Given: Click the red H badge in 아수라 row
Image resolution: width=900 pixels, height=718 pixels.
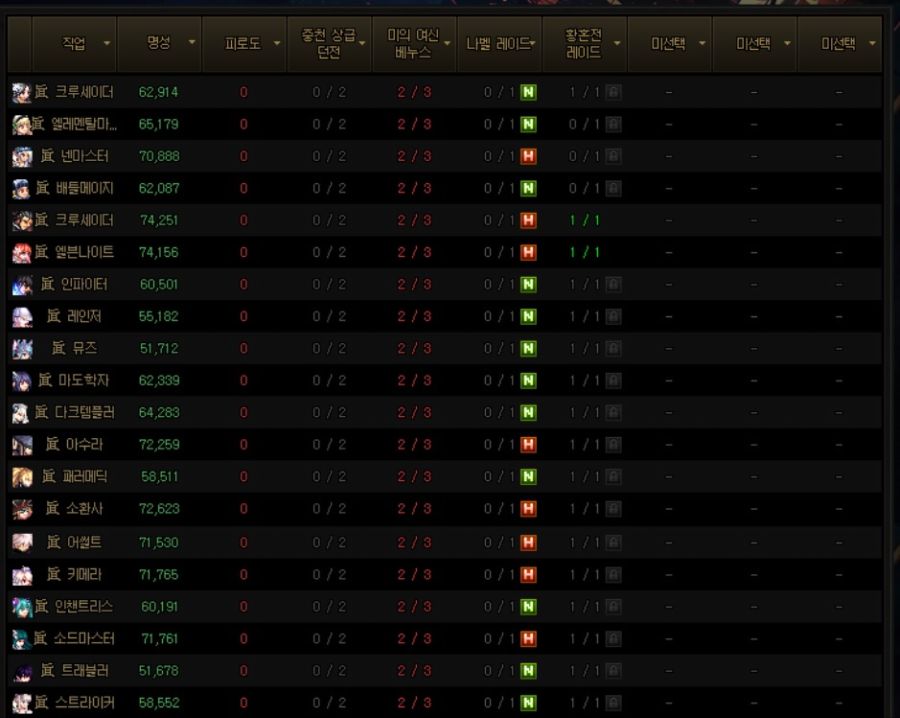Looking at the screenshot, I should (528, 445).
